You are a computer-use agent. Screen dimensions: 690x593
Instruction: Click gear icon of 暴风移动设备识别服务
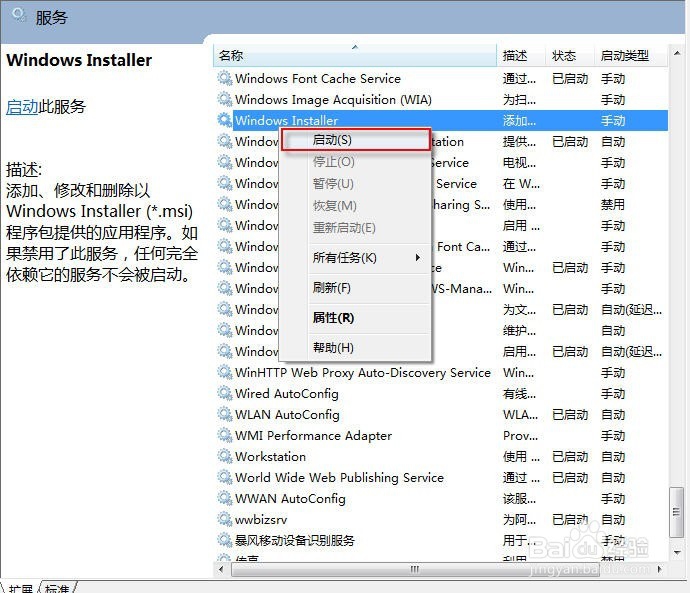(225, 540)
